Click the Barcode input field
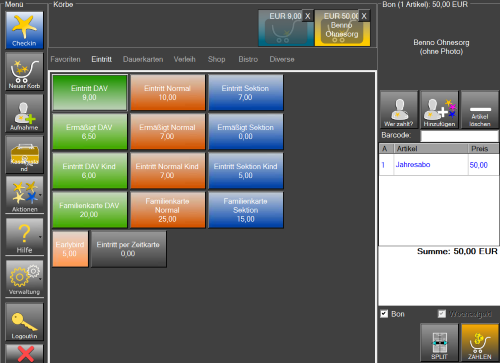 (x=459, y=136)
